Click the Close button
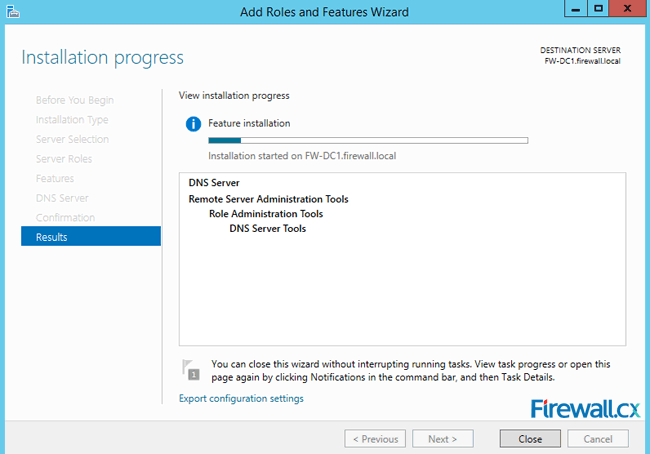Image resolution: width=650 pixels, height=454 pixels. pyautogui.click(x=530, y=439)
